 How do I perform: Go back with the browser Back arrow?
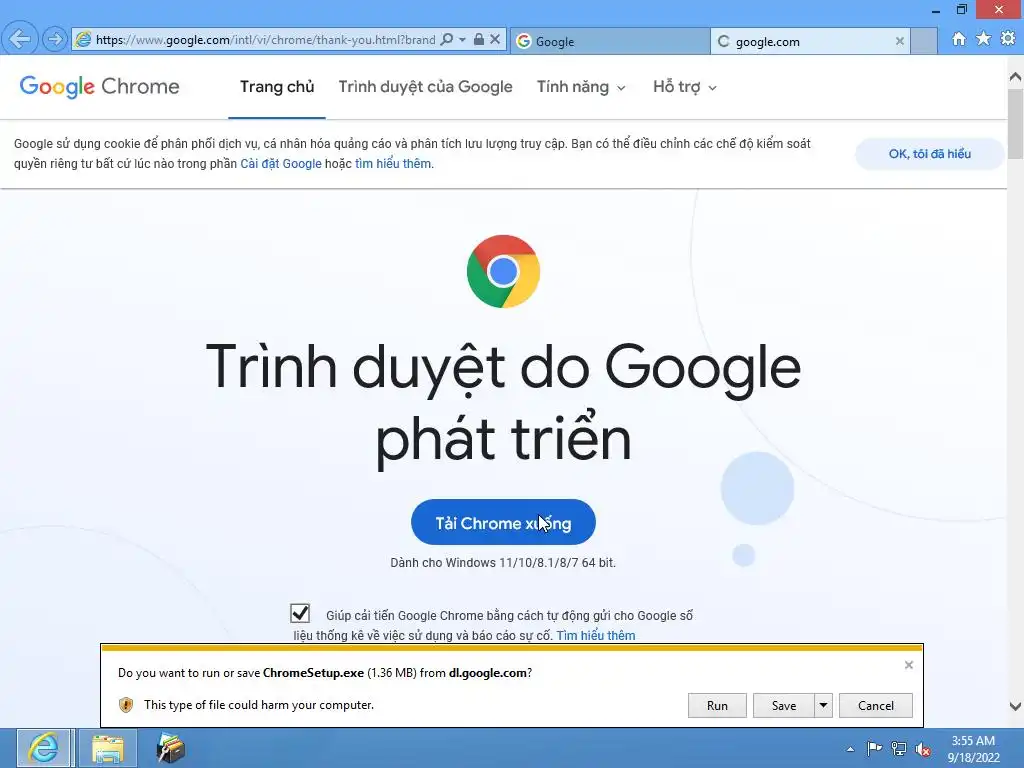(x=20, y=39)
